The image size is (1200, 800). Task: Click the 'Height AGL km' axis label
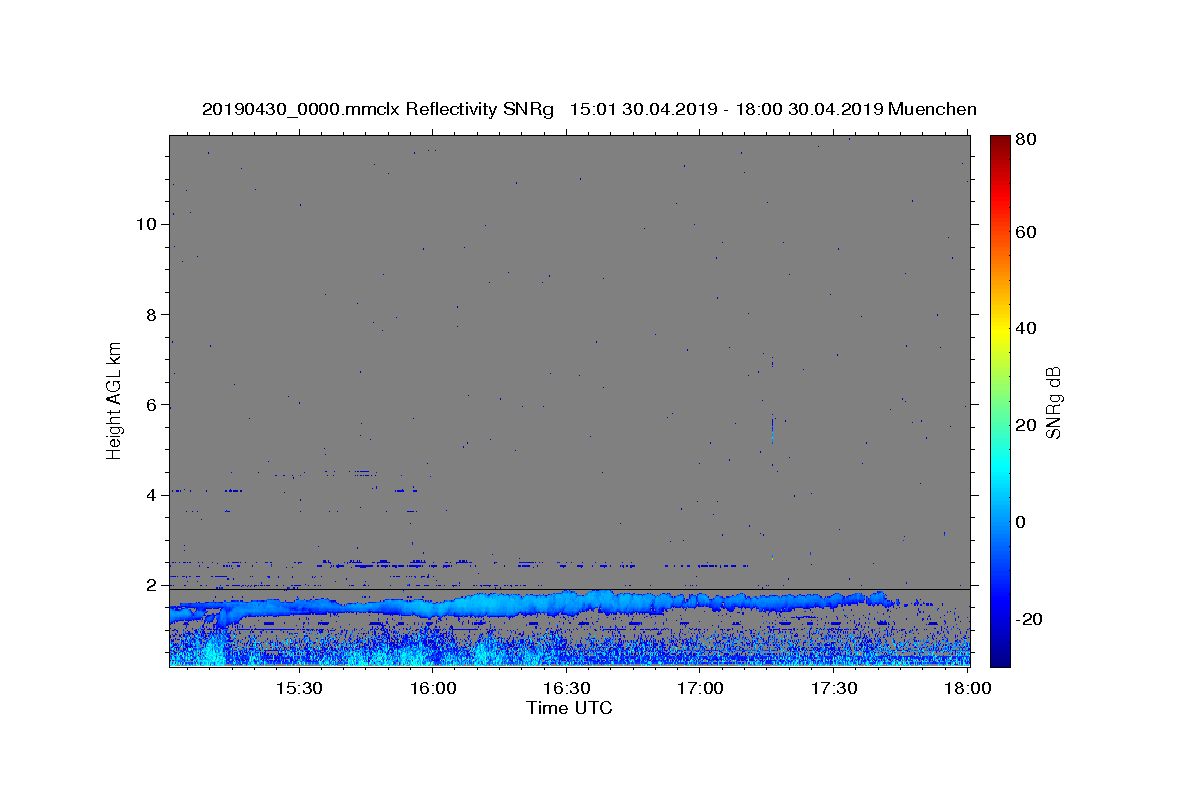(114, 400)
